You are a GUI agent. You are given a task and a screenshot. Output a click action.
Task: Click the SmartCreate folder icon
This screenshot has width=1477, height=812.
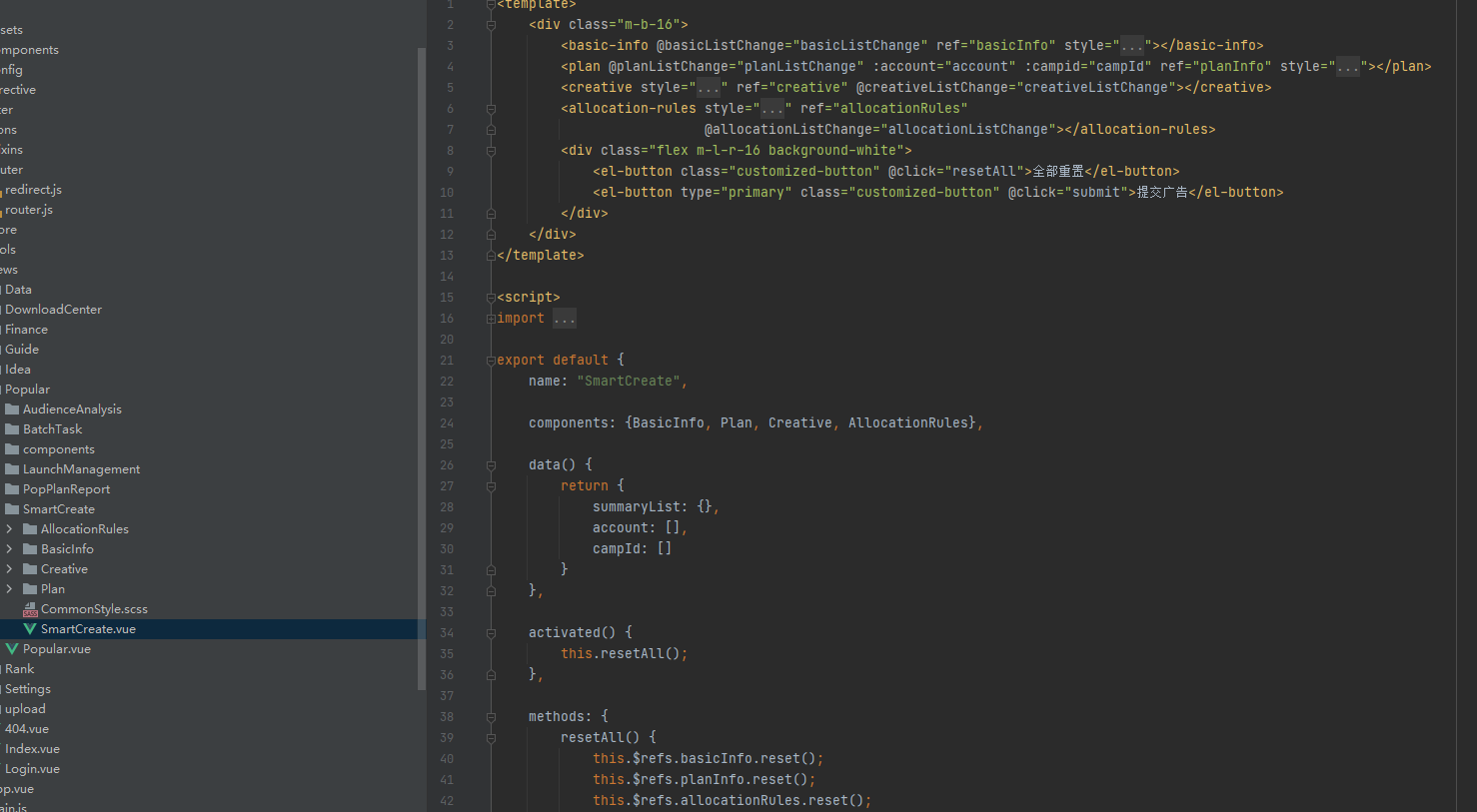tap(12, 509)
